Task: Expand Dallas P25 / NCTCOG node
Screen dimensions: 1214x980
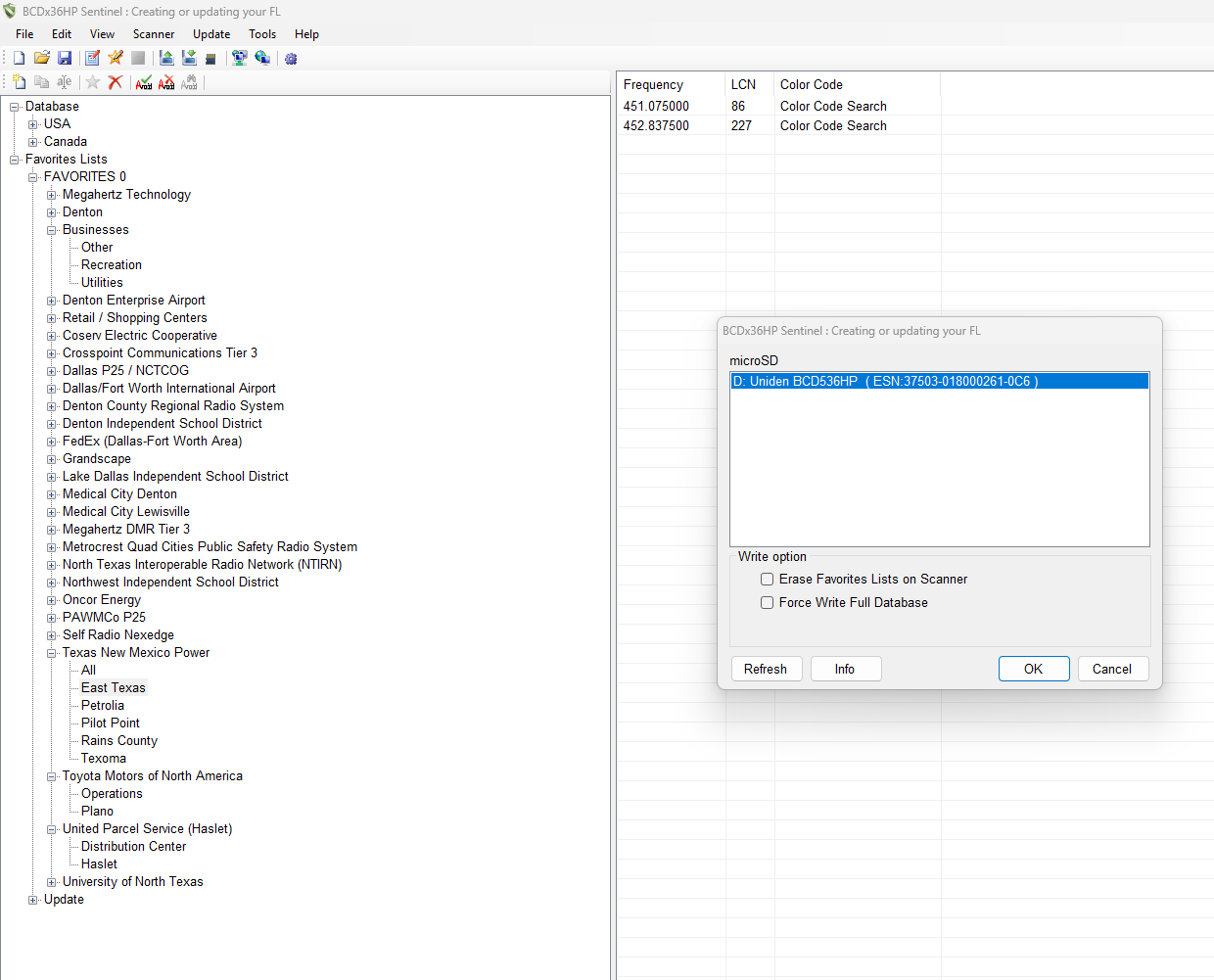Action: tap(52, 371)
